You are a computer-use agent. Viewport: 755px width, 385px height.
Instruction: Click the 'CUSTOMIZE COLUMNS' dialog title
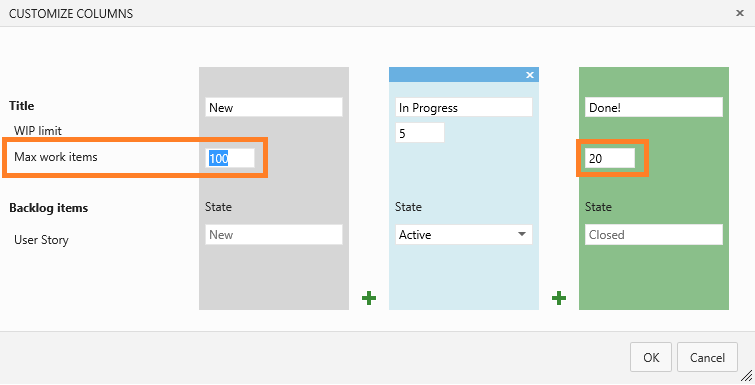(71, 13)
